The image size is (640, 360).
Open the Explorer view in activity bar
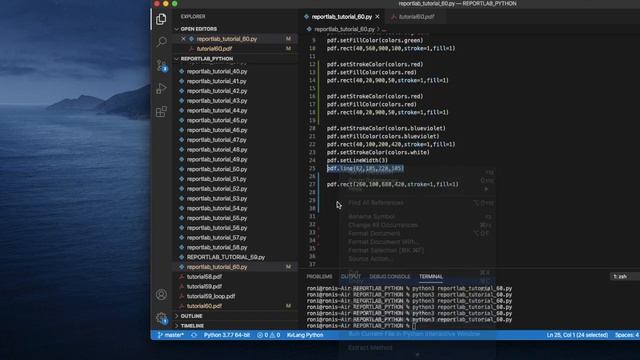[161, 19]
